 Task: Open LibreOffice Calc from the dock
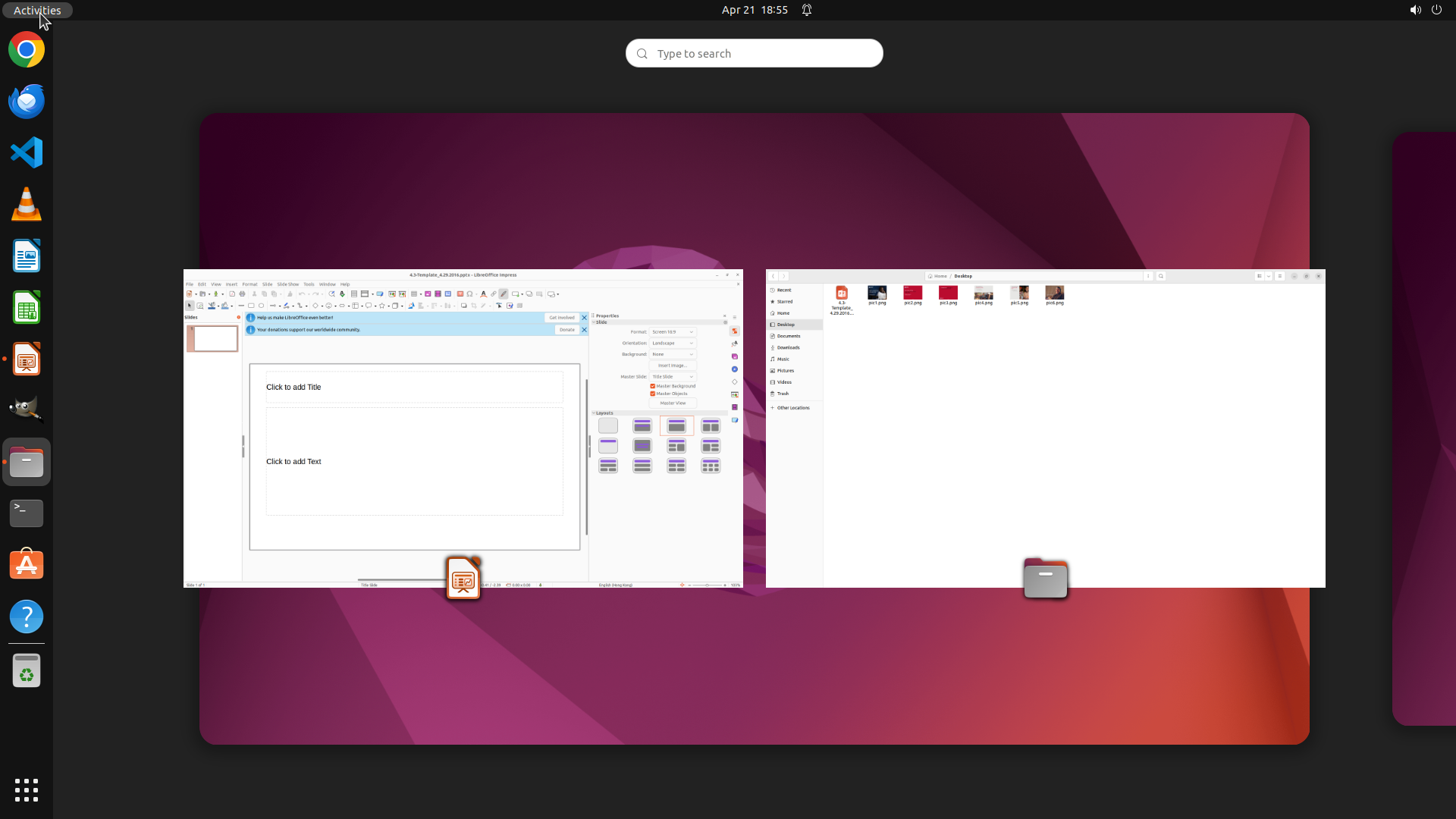coord(27,307)
